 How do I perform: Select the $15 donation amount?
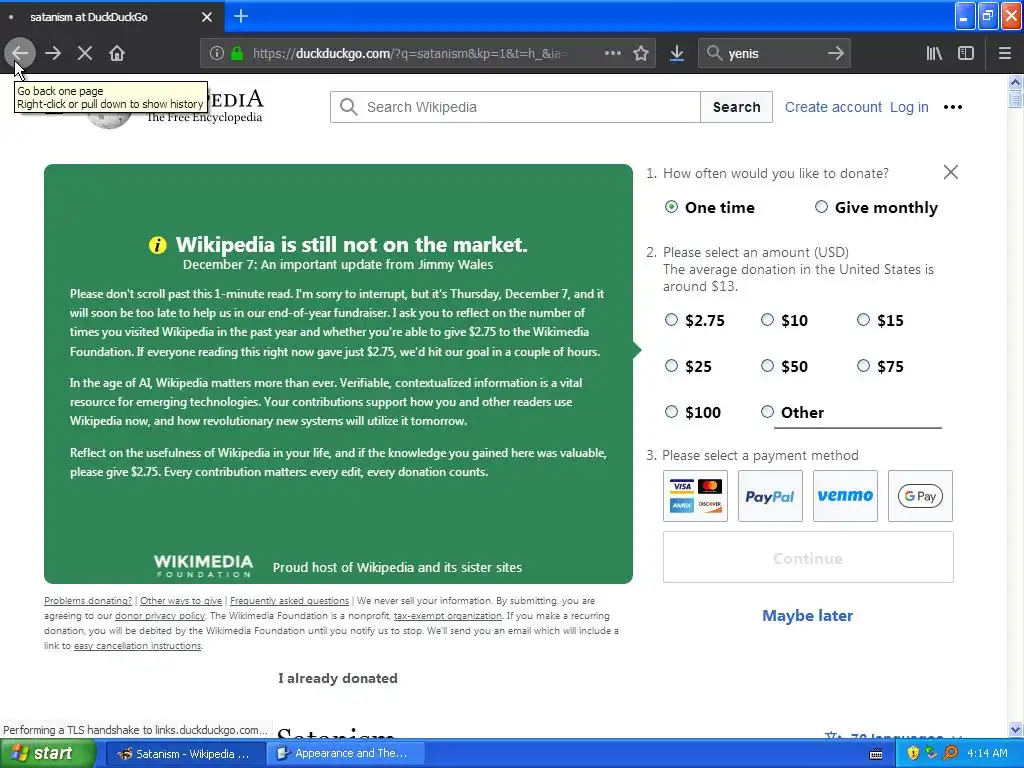[x=863, y=320]
